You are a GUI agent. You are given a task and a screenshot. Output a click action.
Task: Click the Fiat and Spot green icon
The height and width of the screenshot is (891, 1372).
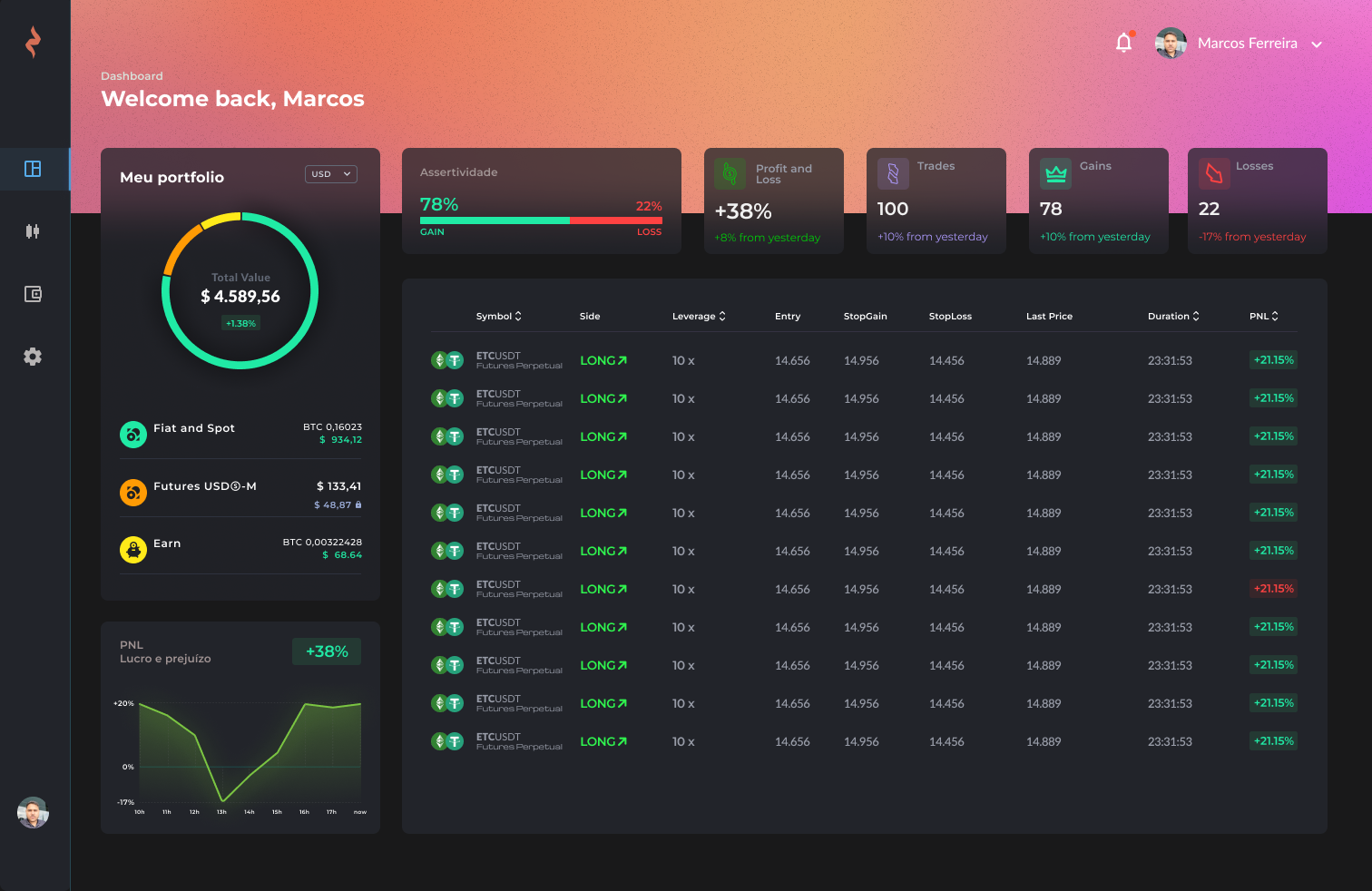click(x=133, y=435)
